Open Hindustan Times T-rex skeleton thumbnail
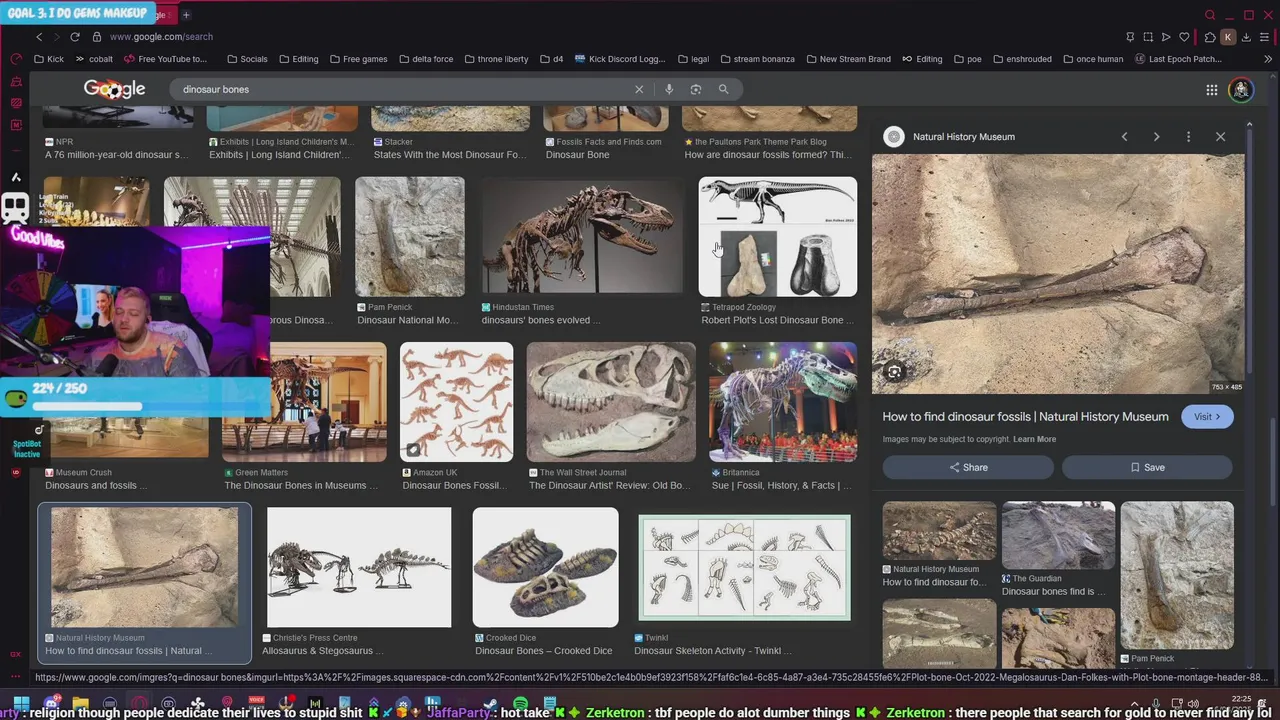 [581, 237]
